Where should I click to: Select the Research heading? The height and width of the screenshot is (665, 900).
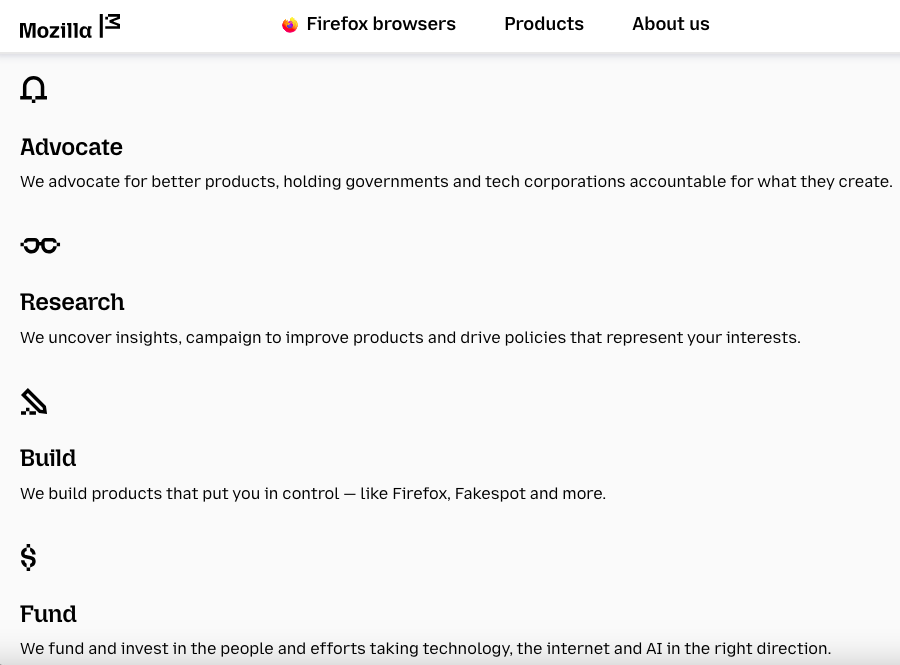click(72, 302)
